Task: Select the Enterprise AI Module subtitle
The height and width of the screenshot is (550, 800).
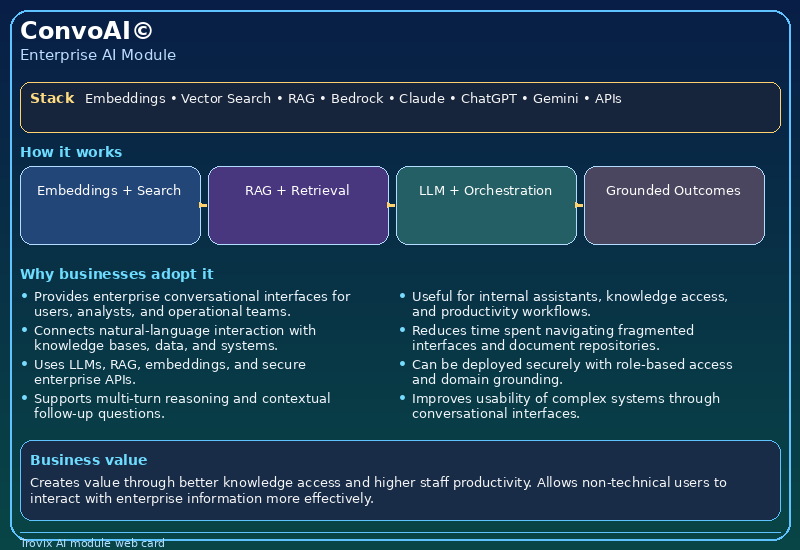Action: click(98, 55)
